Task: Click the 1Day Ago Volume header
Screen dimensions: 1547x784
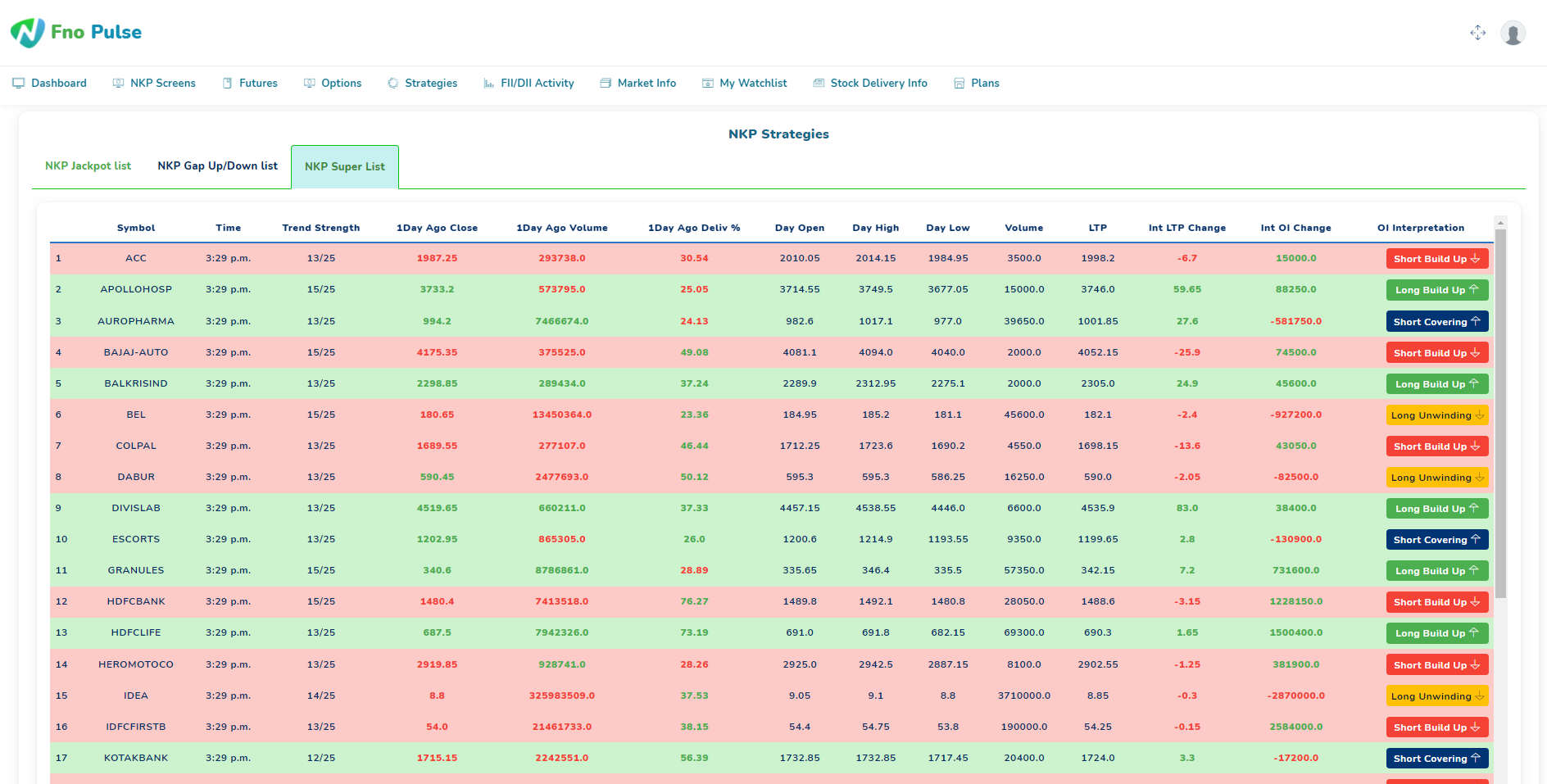Action: (562, 228)
